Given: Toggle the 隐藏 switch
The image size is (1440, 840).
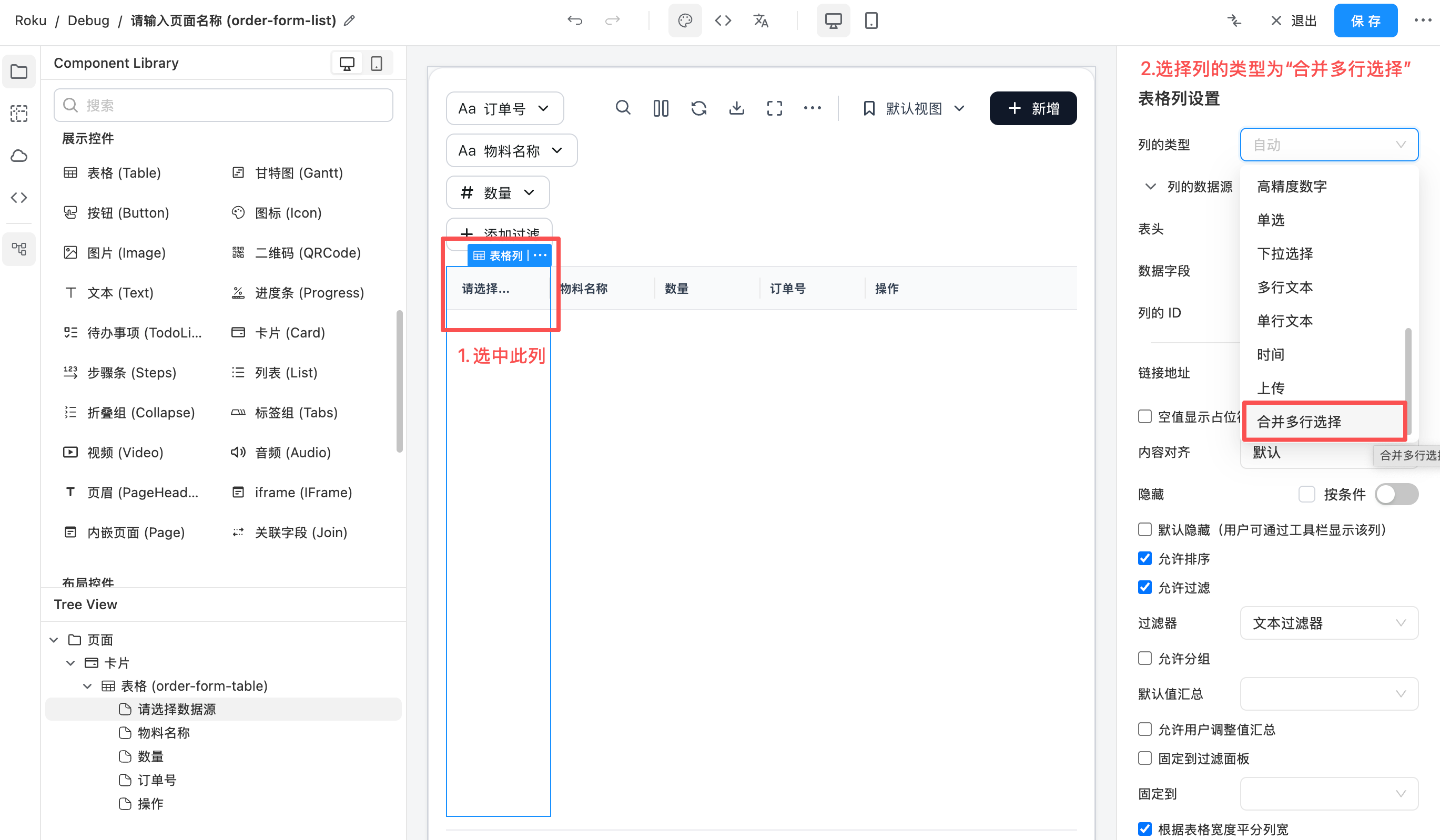Looking at the screenshot, I should pos(1396,495).
